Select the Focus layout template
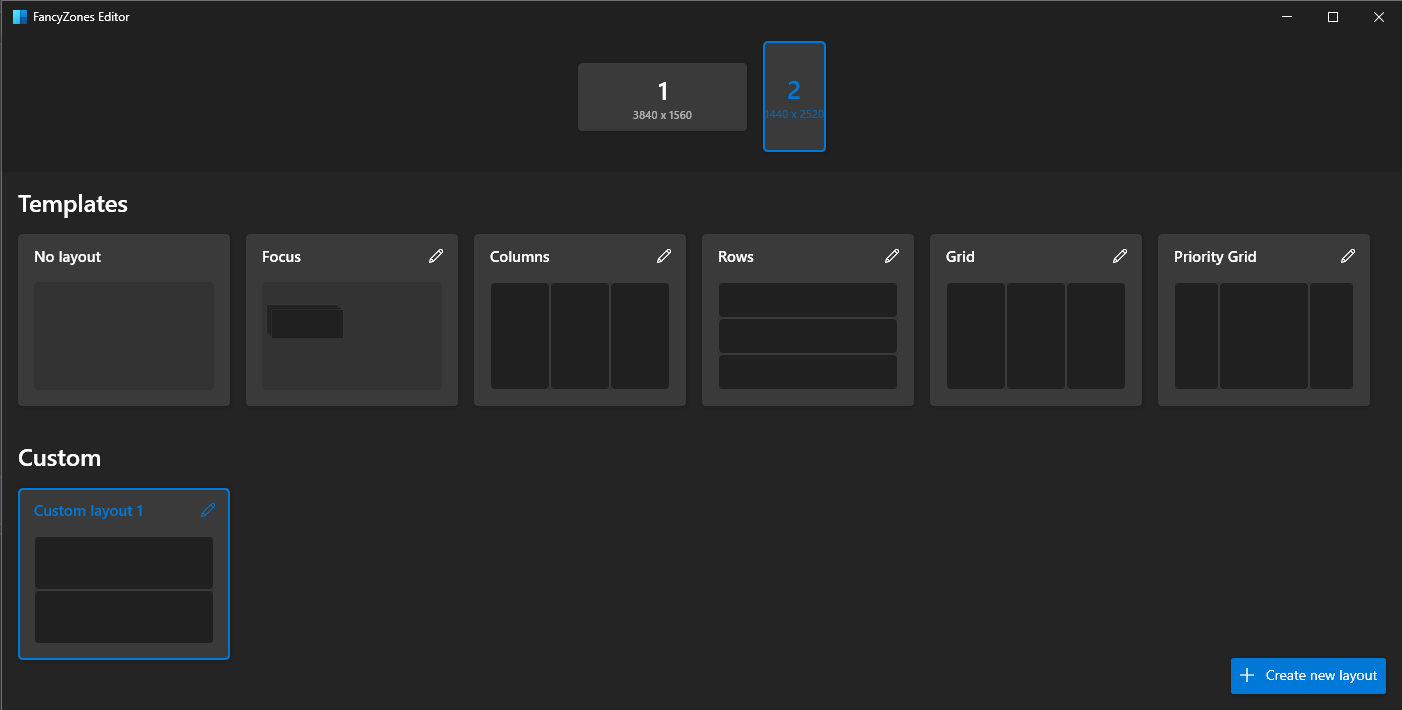 click(351, 335)
